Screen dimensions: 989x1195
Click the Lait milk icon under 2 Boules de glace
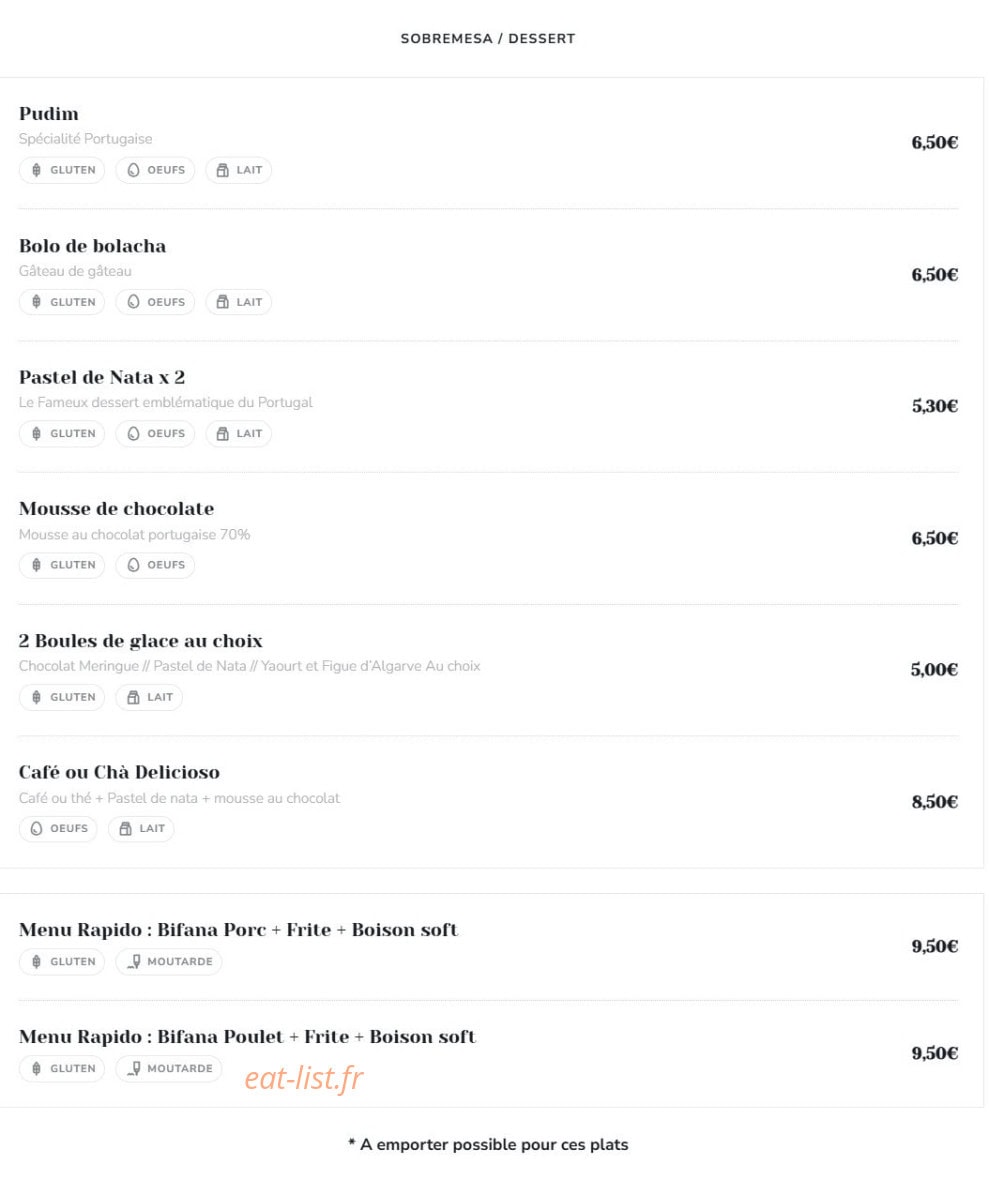(133, 697)
